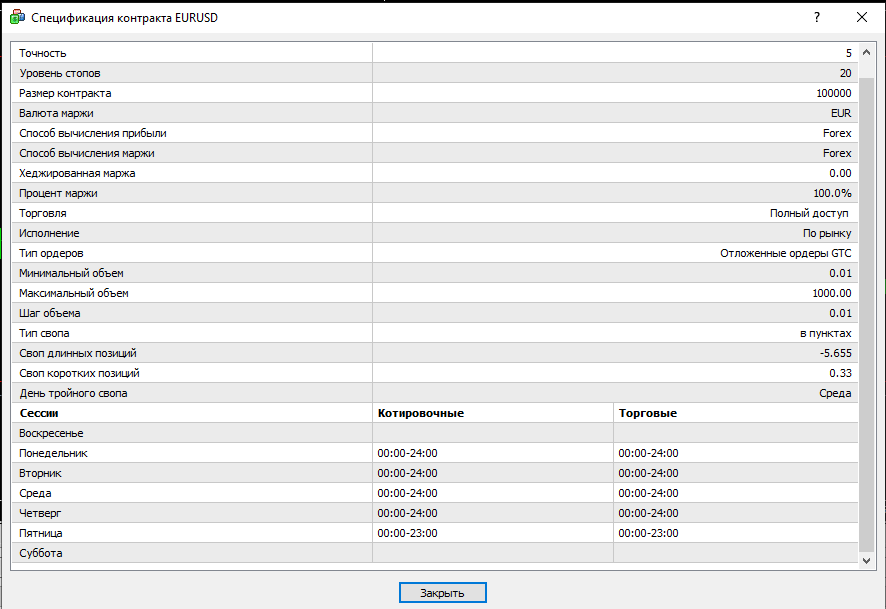
Task: Click the Сессии header
Action: point(39,413)
